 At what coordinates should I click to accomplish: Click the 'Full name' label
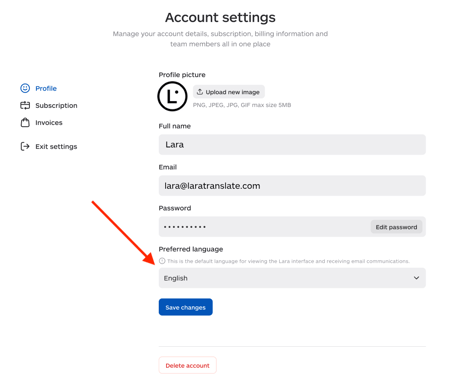(x=175, y=126)
